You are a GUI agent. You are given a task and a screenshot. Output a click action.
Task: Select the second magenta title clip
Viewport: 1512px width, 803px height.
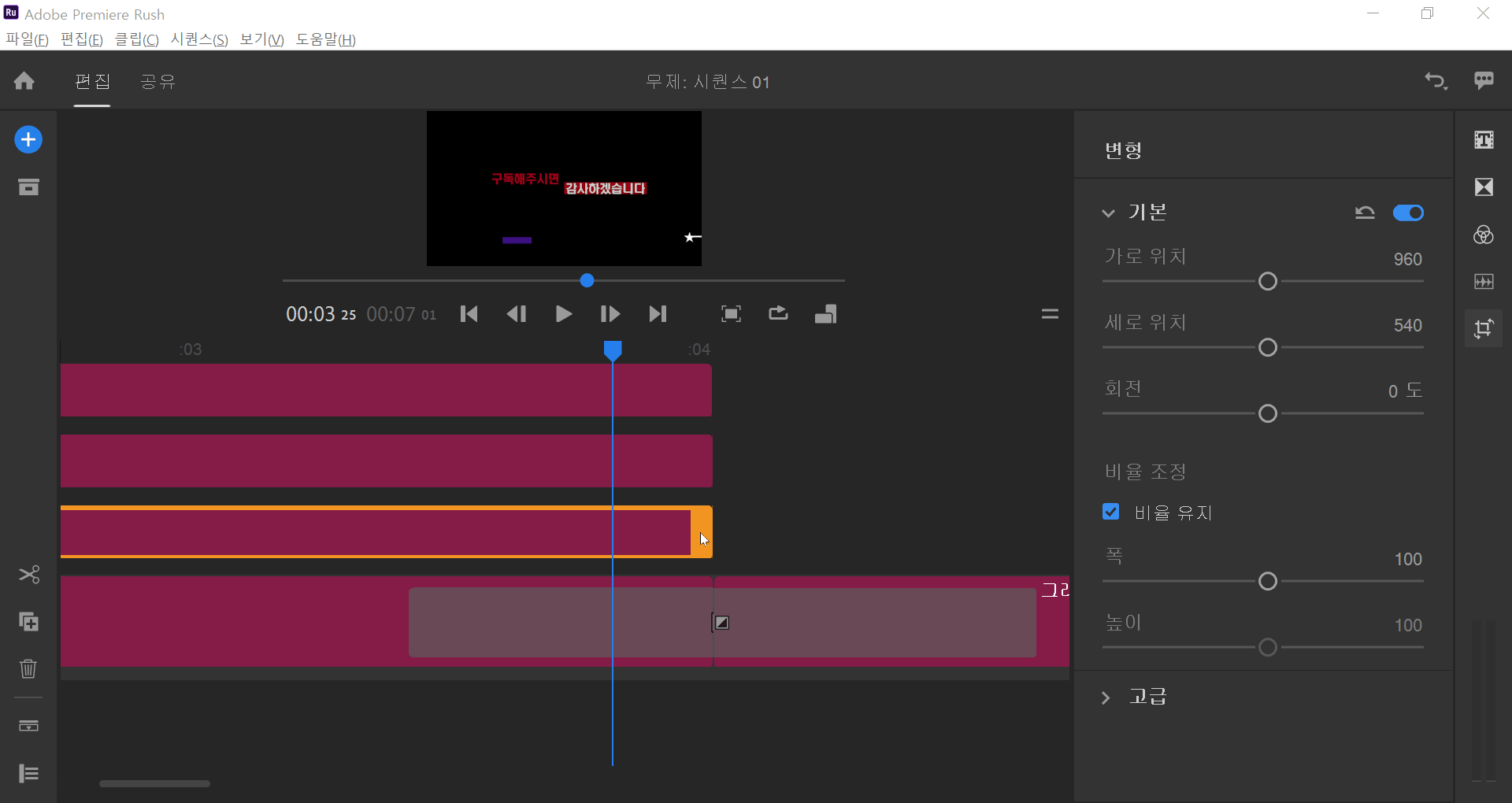coord(386,461)
